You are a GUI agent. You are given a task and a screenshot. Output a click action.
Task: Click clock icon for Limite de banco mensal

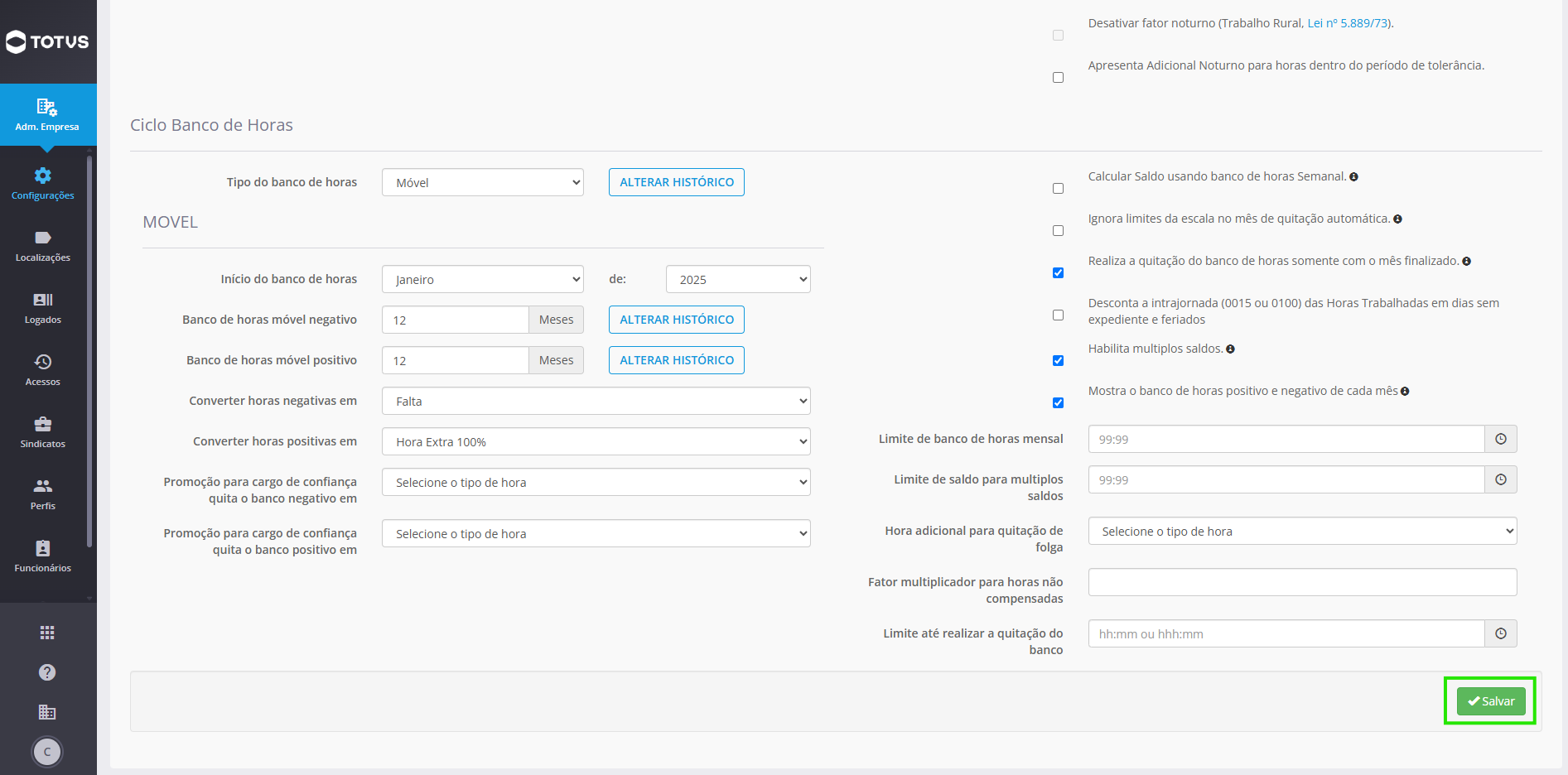pos(1501,439)
